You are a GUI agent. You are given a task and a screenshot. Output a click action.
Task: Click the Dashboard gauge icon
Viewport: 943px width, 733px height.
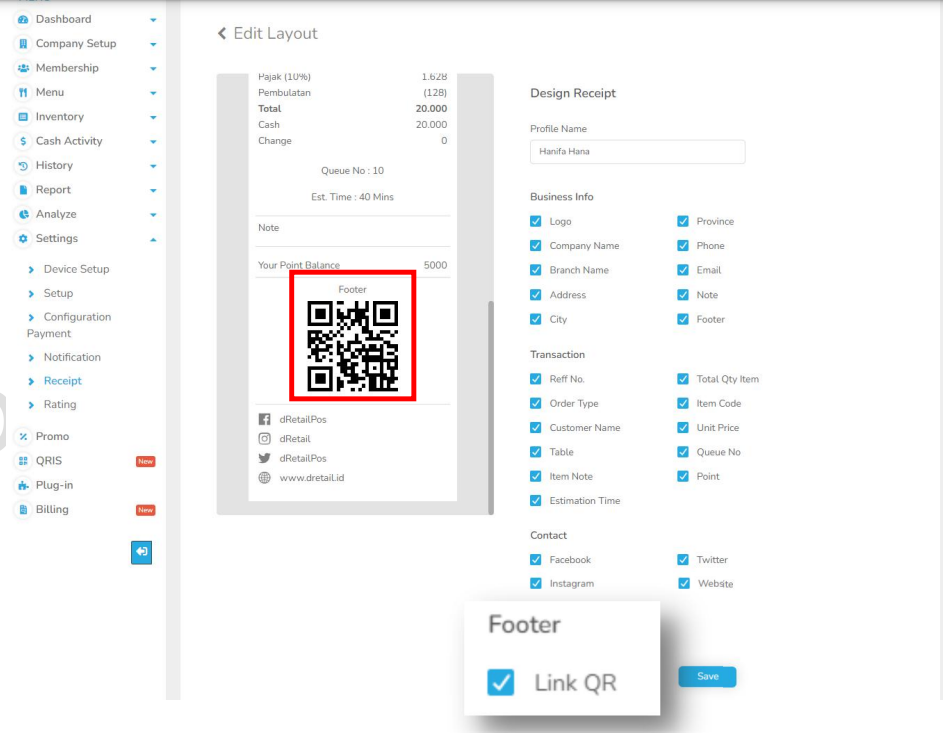coord(23,19)
